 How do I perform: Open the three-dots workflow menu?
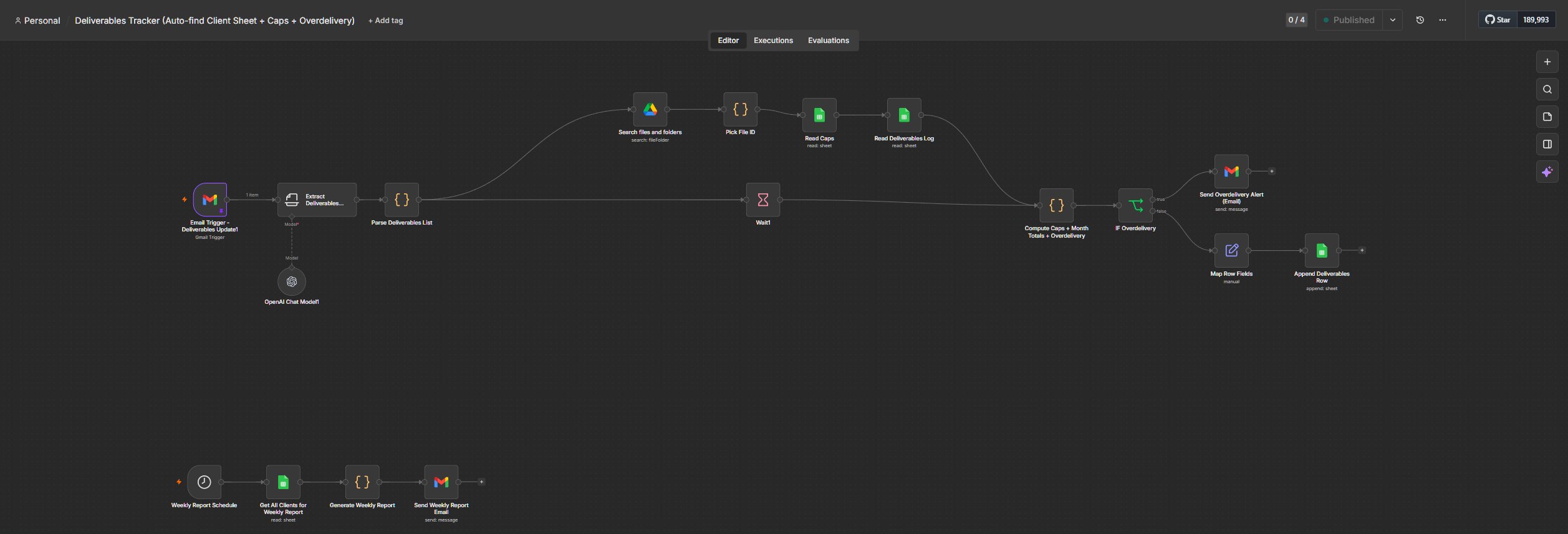(x=1442, y=20)
